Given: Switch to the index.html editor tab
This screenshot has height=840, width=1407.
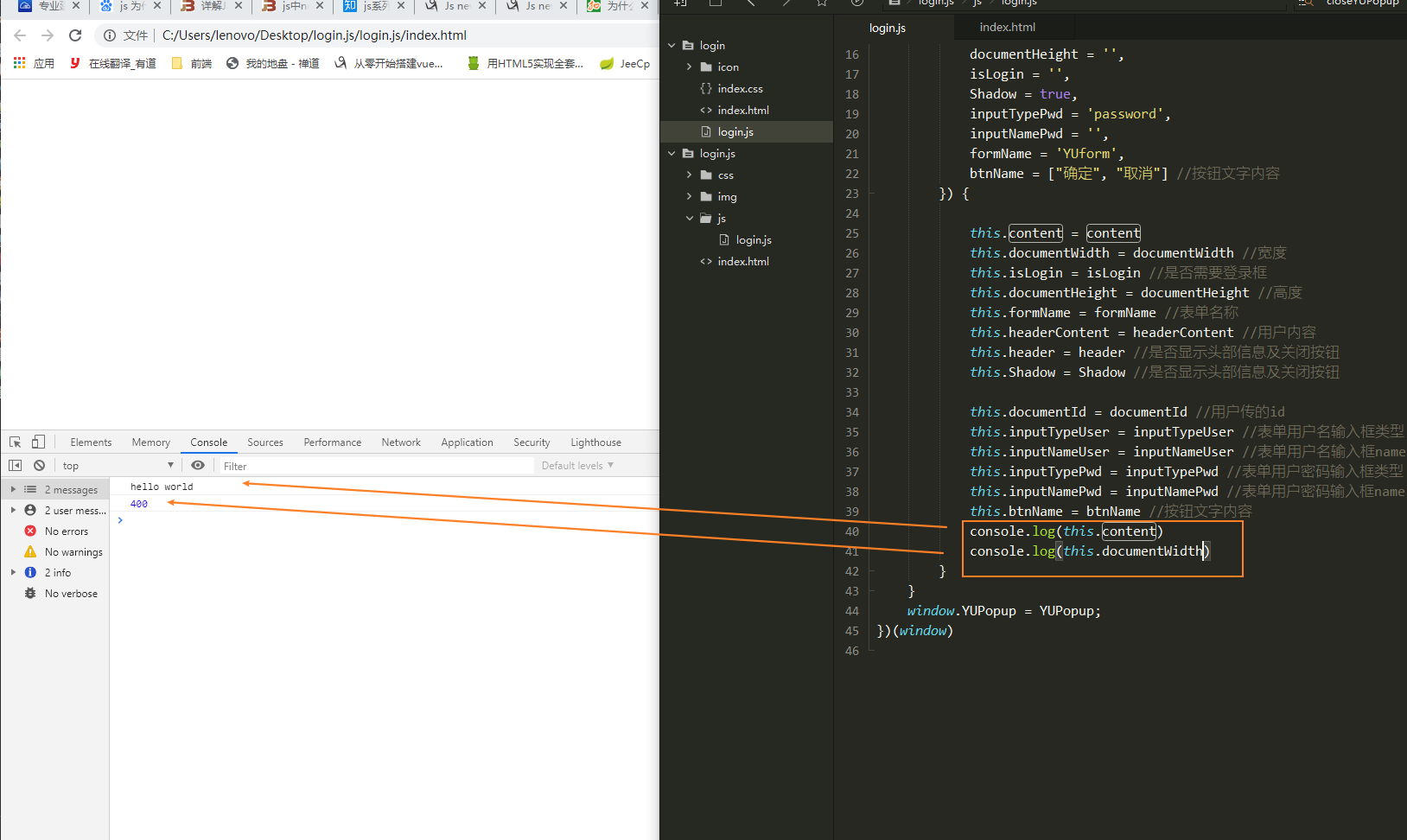Looking at the screenshot, I should pos(1007,28).
